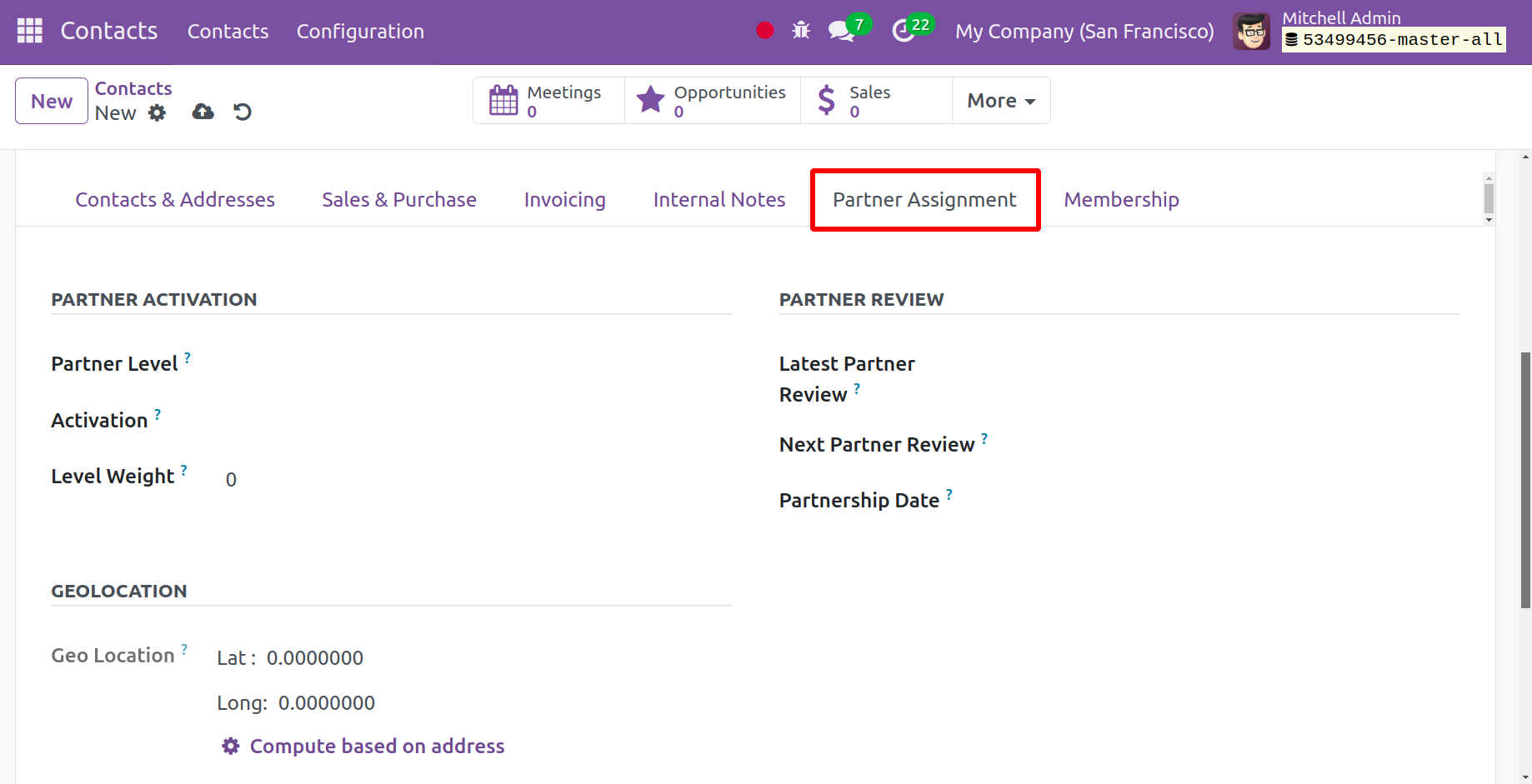1532x784 pixels.
Task: Expand the More dropdown button
Action: (x=1000, y=101)
